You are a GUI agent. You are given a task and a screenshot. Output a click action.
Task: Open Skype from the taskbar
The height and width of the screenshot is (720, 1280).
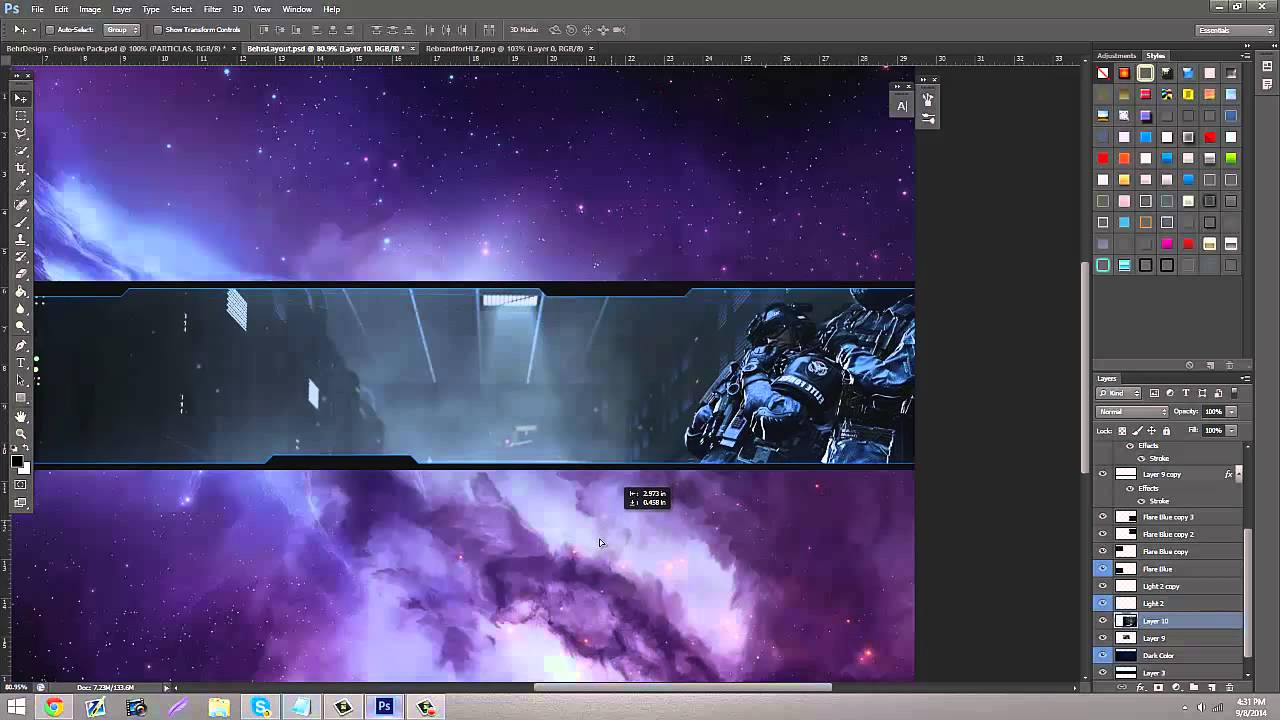[x=261, y=707]
